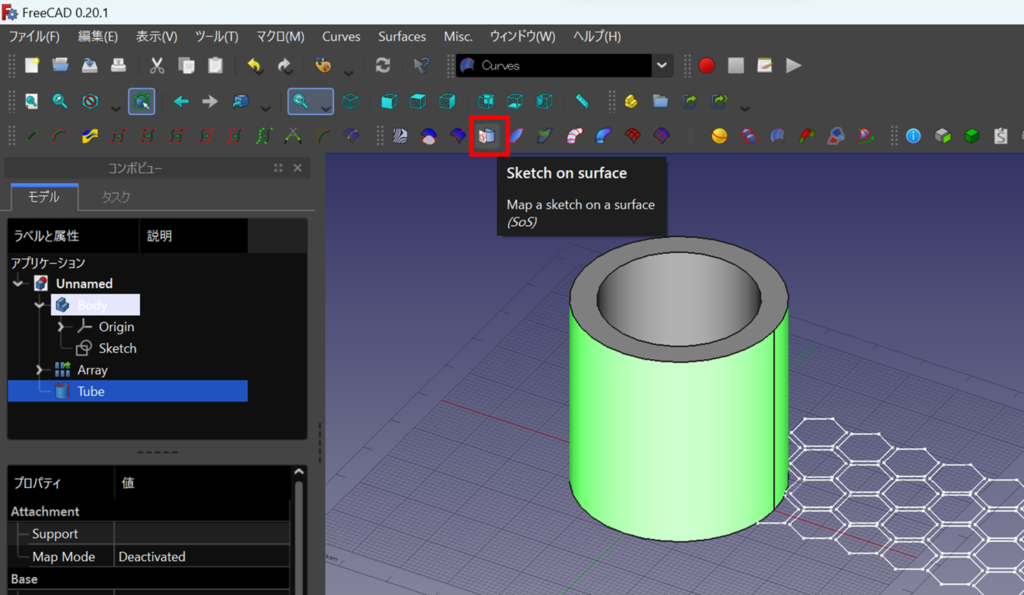Screen dimensions: 1024x595
Task: Fit all content in view
Action: point(31,101)
